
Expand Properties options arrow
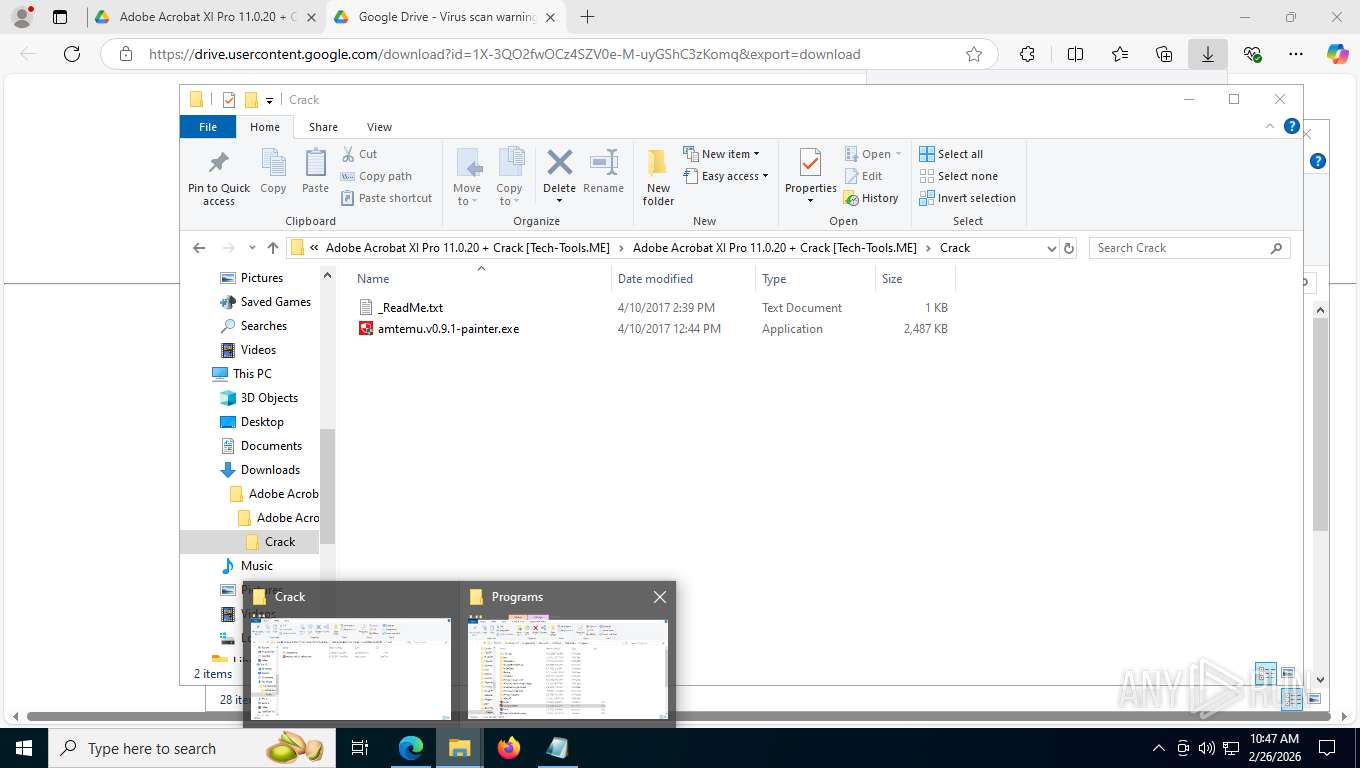(810, 201)
